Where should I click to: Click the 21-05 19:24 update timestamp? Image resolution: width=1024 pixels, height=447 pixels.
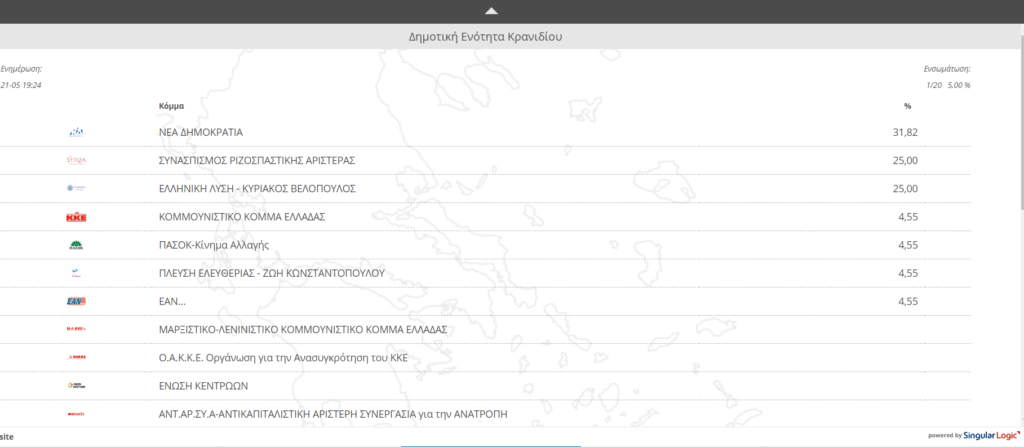click(21, 85)
